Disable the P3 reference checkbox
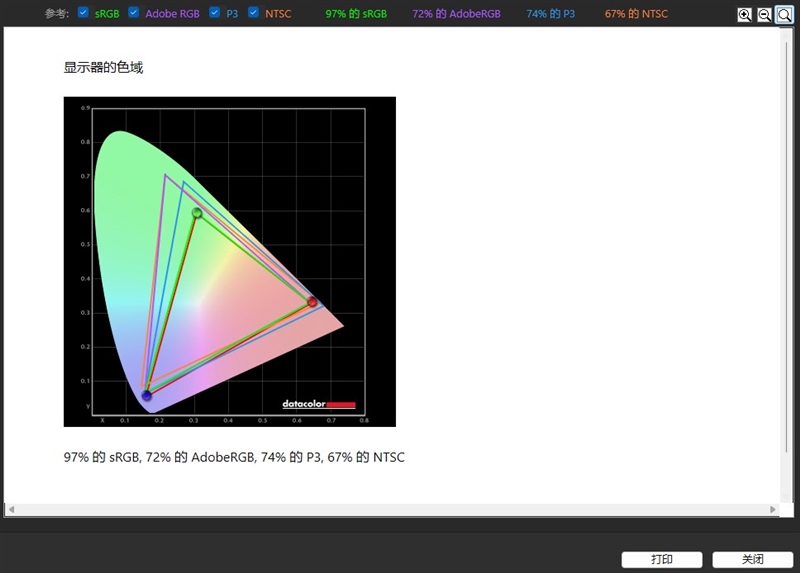800x573 pixels. (x=215, y=13)
